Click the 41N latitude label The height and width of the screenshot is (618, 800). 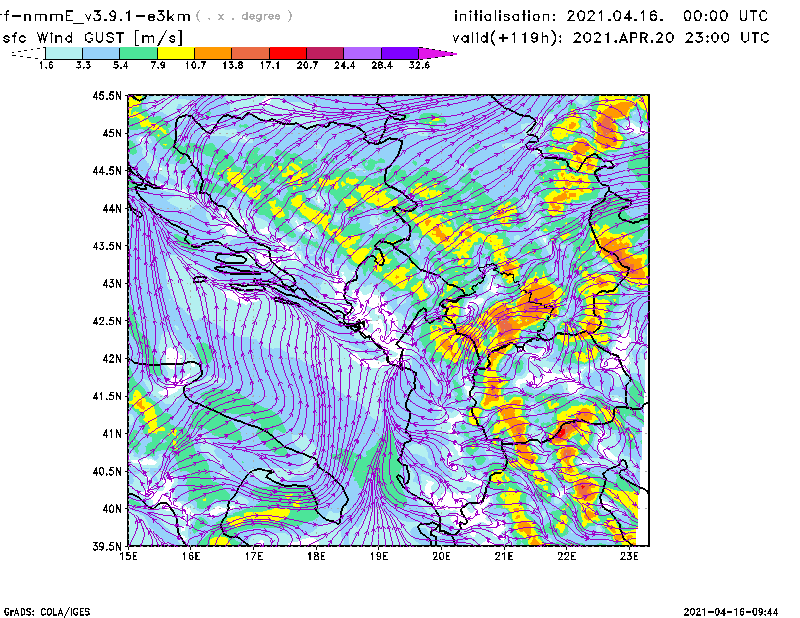click(x=112, y=434)
